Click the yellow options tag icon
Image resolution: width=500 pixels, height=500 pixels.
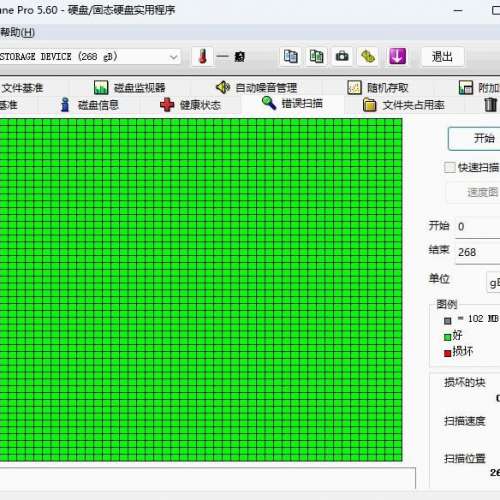point(368,56)
